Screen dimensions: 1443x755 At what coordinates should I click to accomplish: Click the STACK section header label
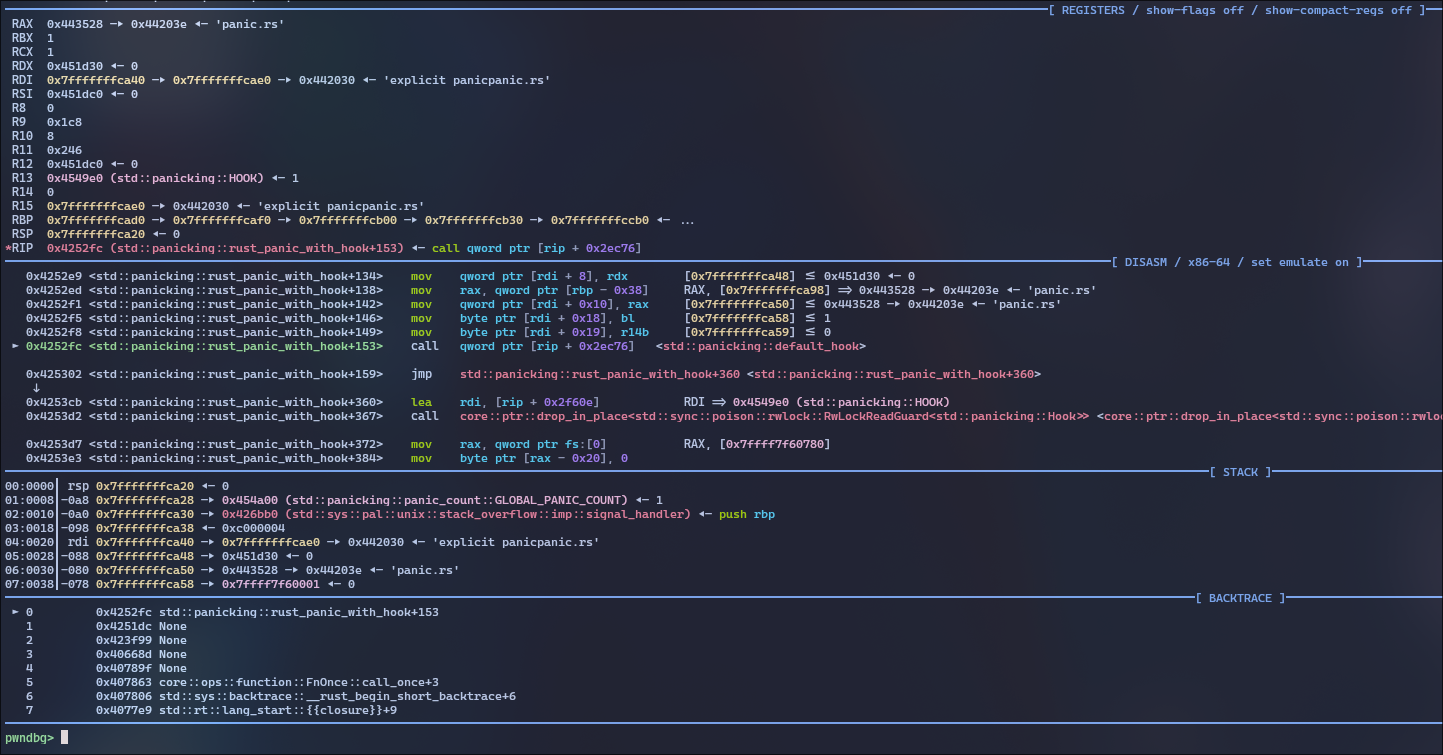coord(1240,472)
